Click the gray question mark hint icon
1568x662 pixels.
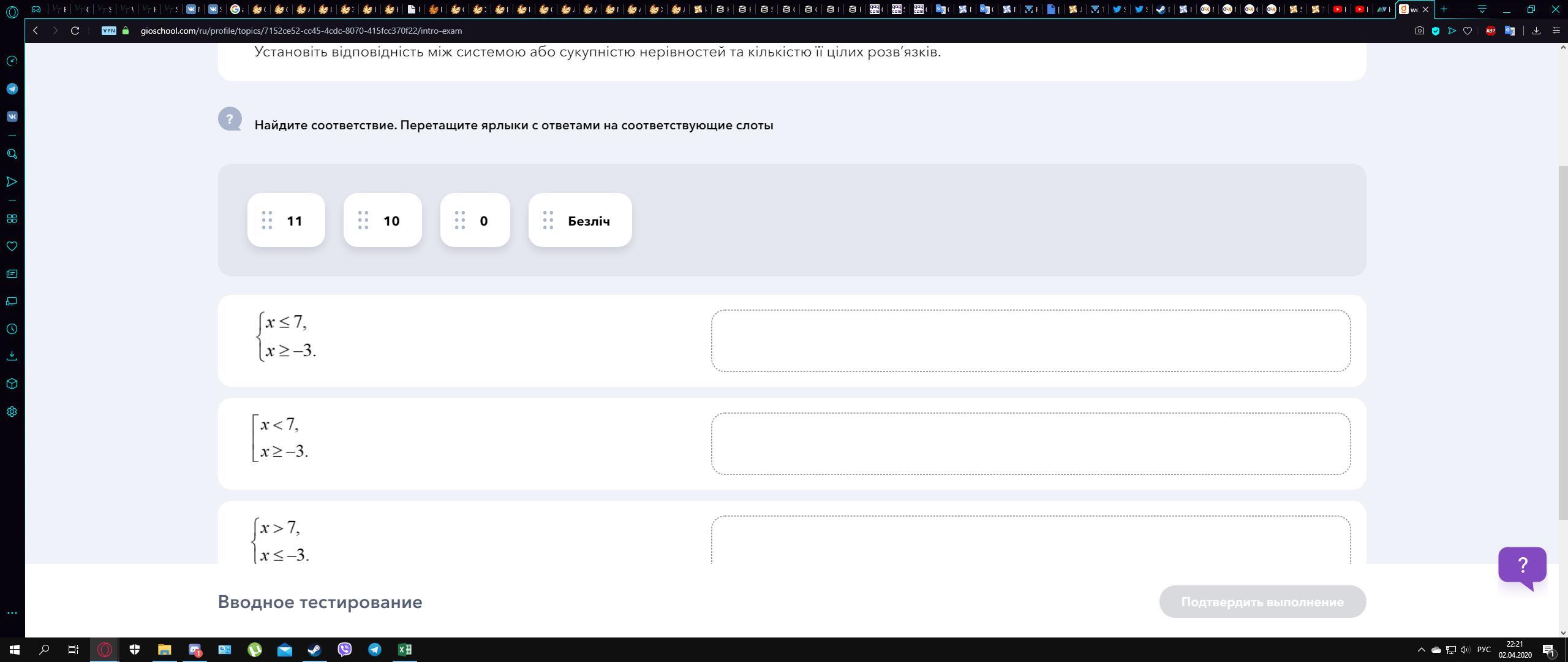pos(230,119)
